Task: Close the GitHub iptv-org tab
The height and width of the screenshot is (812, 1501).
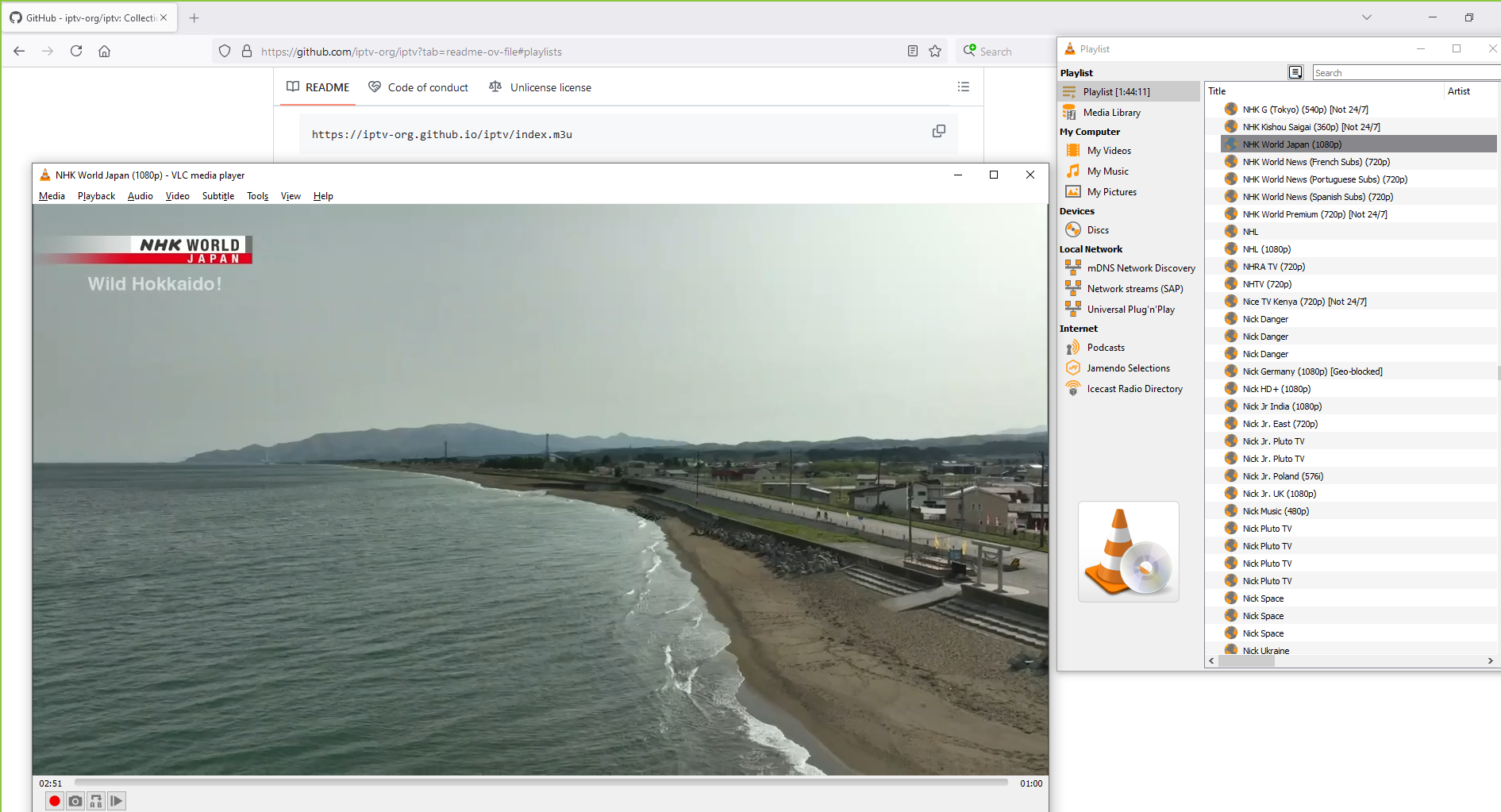Action: point(164,17)
